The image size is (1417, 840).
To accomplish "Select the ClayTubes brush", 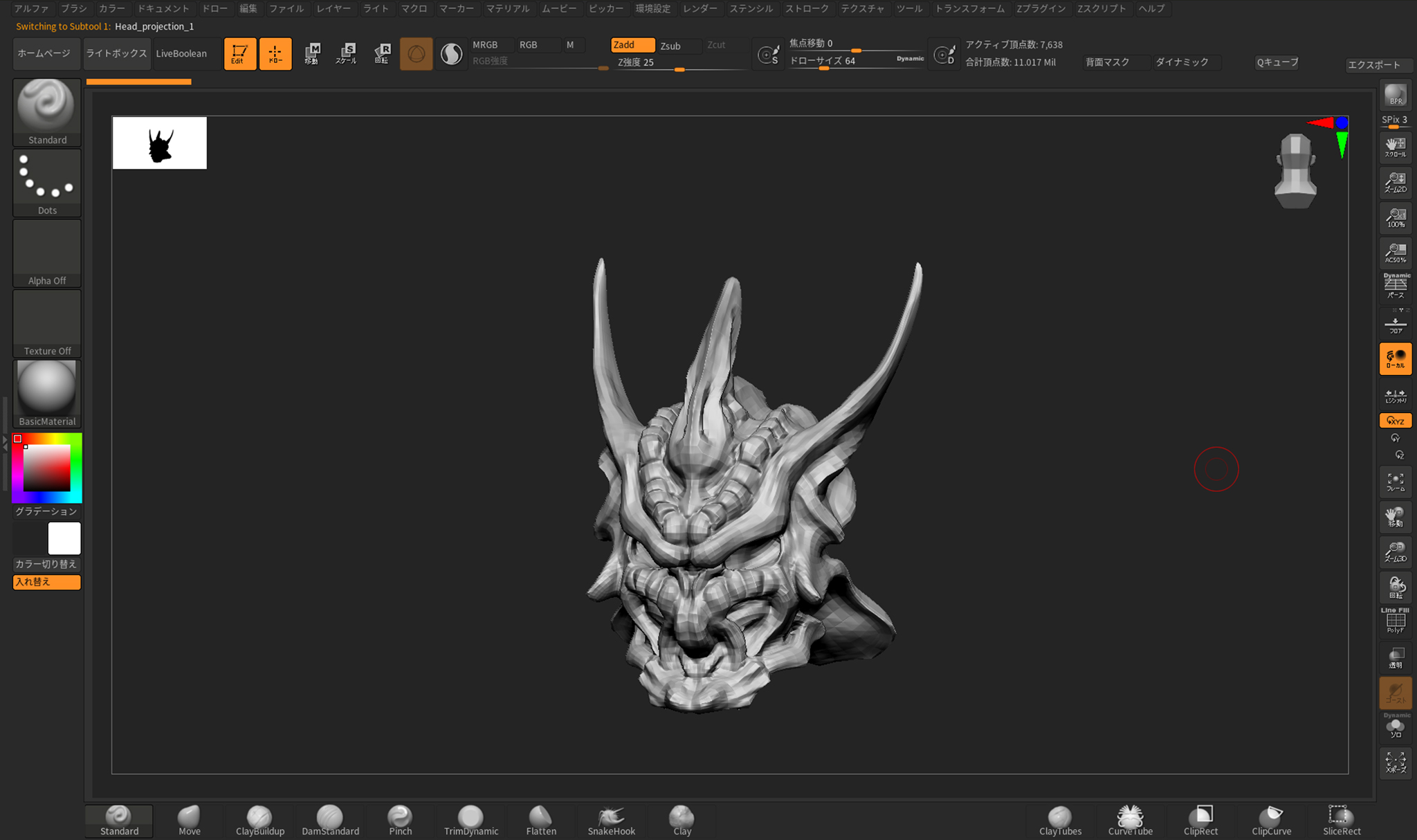I will pos(1059,819).
